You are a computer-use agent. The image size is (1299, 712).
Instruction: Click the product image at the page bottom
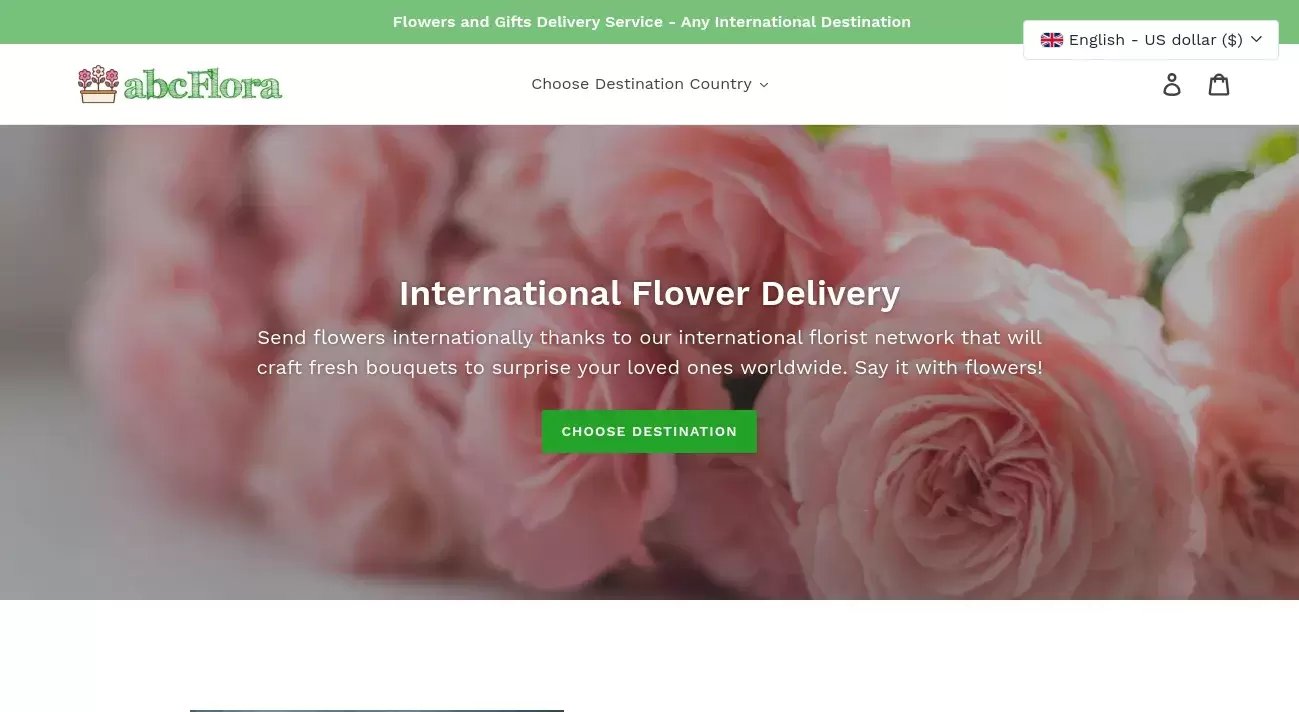(x=376, y=710)
